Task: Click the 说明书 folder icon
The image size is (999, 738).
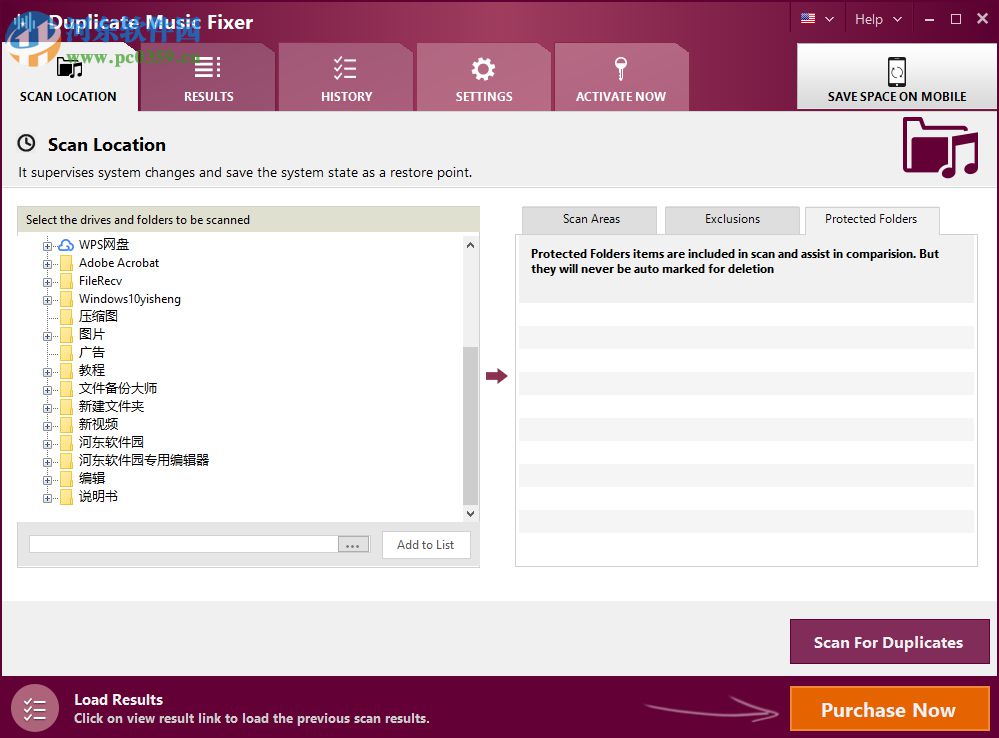Action: point(66,496)
